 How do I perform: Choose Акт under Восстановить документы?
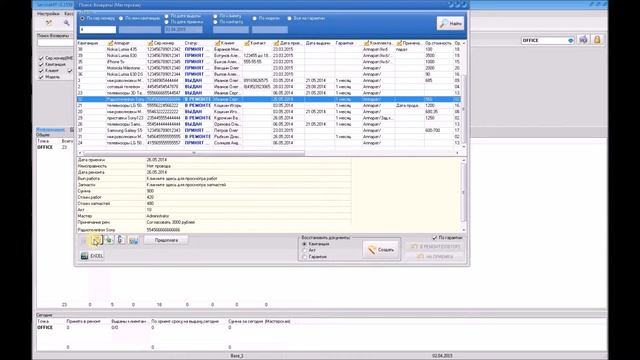pos(304,250)
